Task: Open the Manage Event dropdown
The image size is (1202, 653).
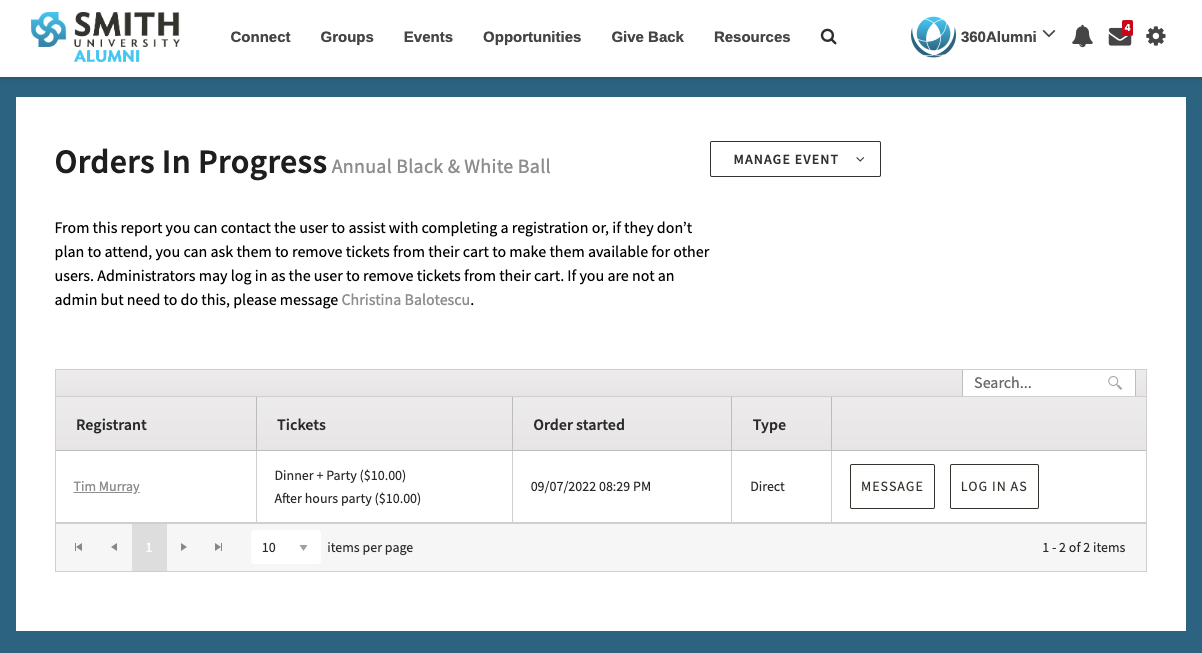Action: click(x=795, y=158)
